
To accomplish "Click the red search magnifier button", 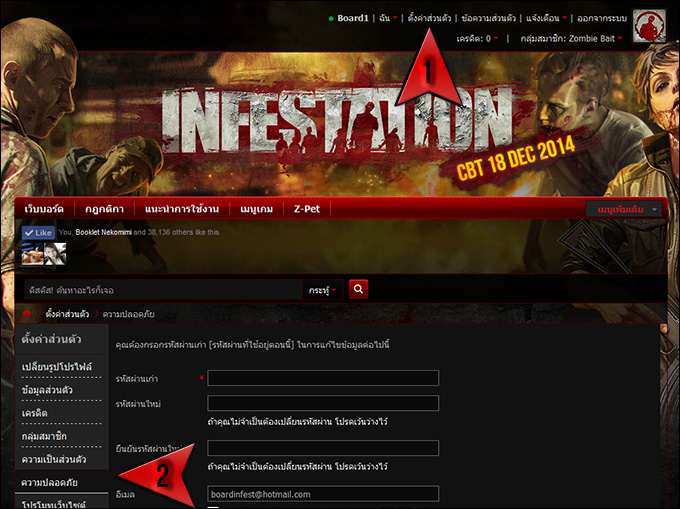I will pos(359,289).
